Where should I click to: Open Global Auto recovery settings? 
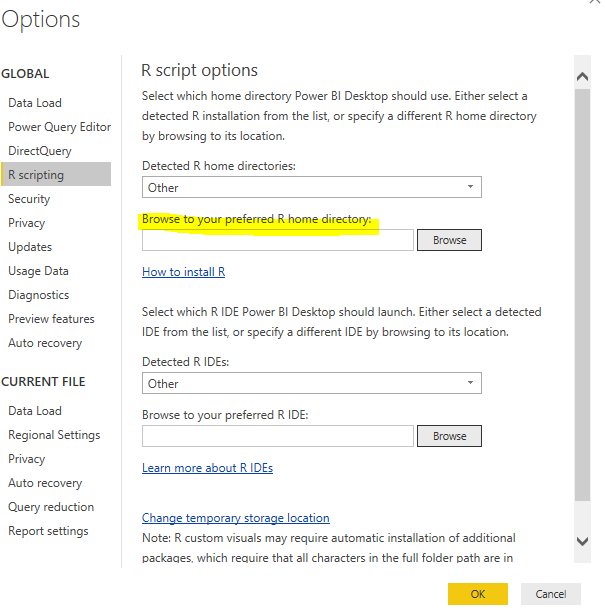tap(45, 343)
